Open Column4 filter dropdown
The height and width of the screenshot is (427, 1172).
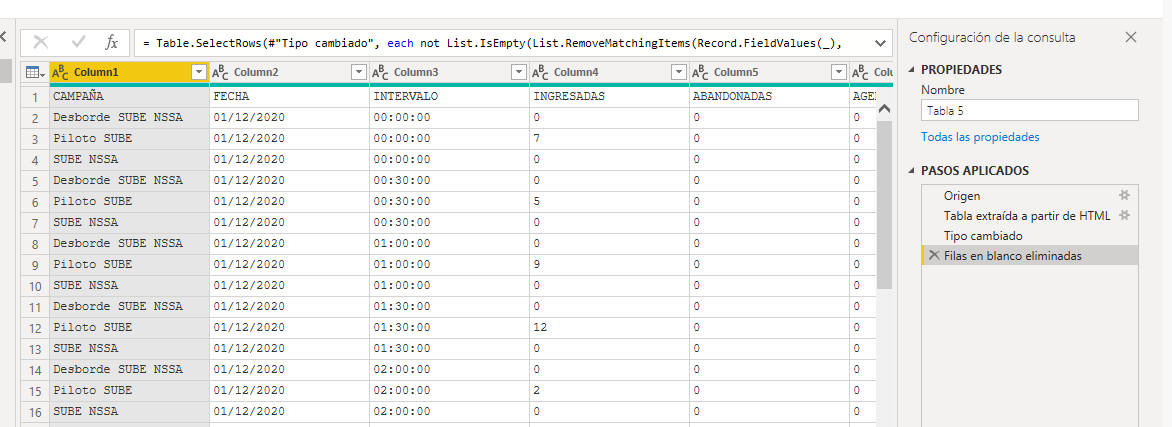pyautogui.click(x=679, y=73)
